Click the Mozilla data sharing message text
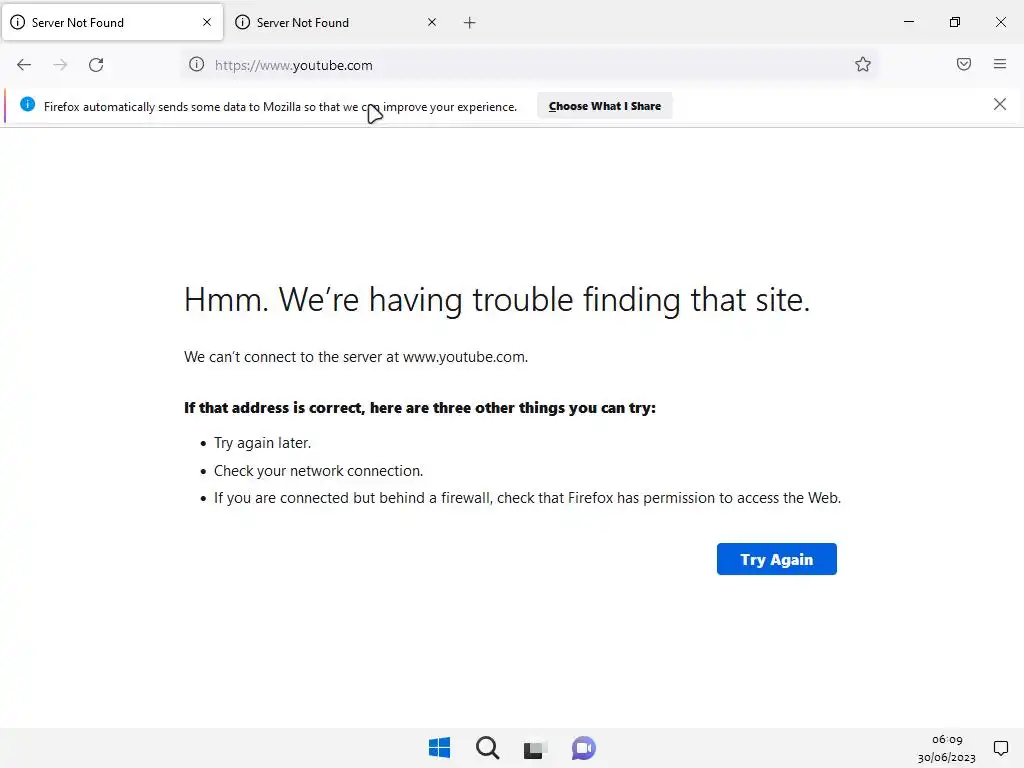The width and height of the screenshot is (1024, 768). coord(280,106)
